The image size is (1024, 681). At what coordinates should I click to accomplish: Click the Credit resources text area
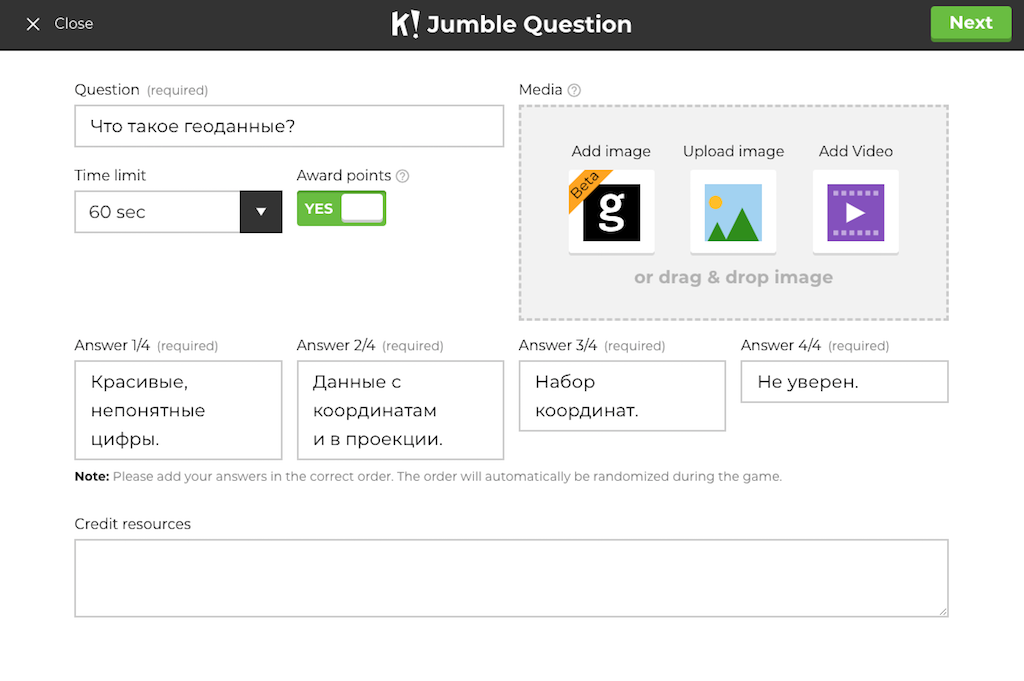[x=511, y=578]
